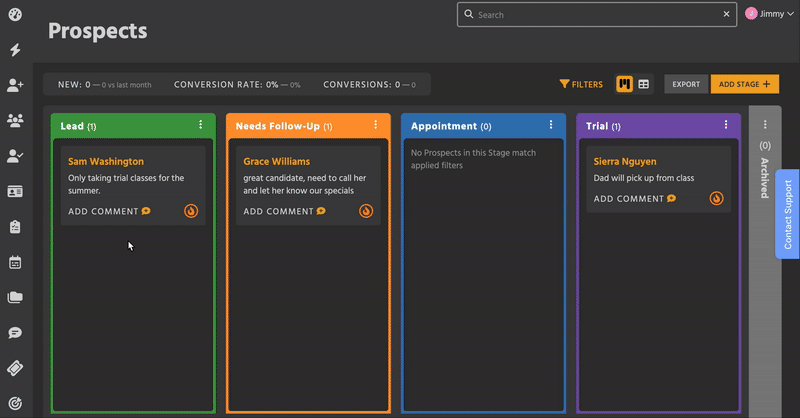Open the add person sidebar icon
Image resolution: width=800 pixels, height=418 pixels.
[x=15, y=86]
